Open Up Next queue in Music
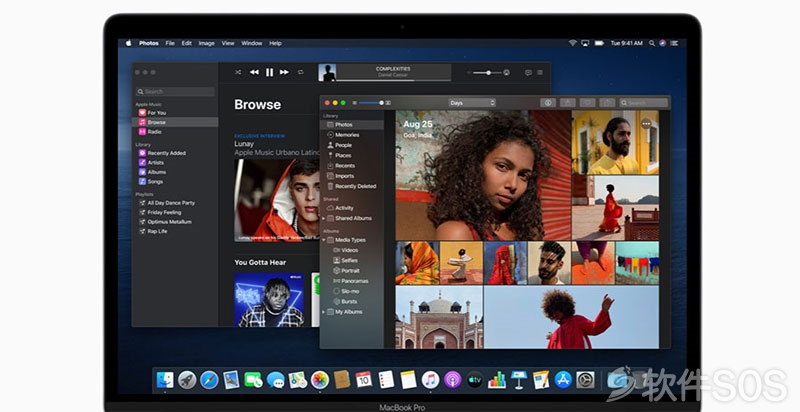Viewport: 800px width, 412px height. tap(540, 73)
